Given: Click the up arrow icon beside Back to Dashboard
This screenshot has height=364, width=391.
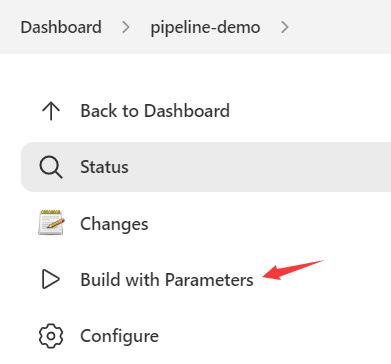Looking at the screenshot, I should (51, 111).
